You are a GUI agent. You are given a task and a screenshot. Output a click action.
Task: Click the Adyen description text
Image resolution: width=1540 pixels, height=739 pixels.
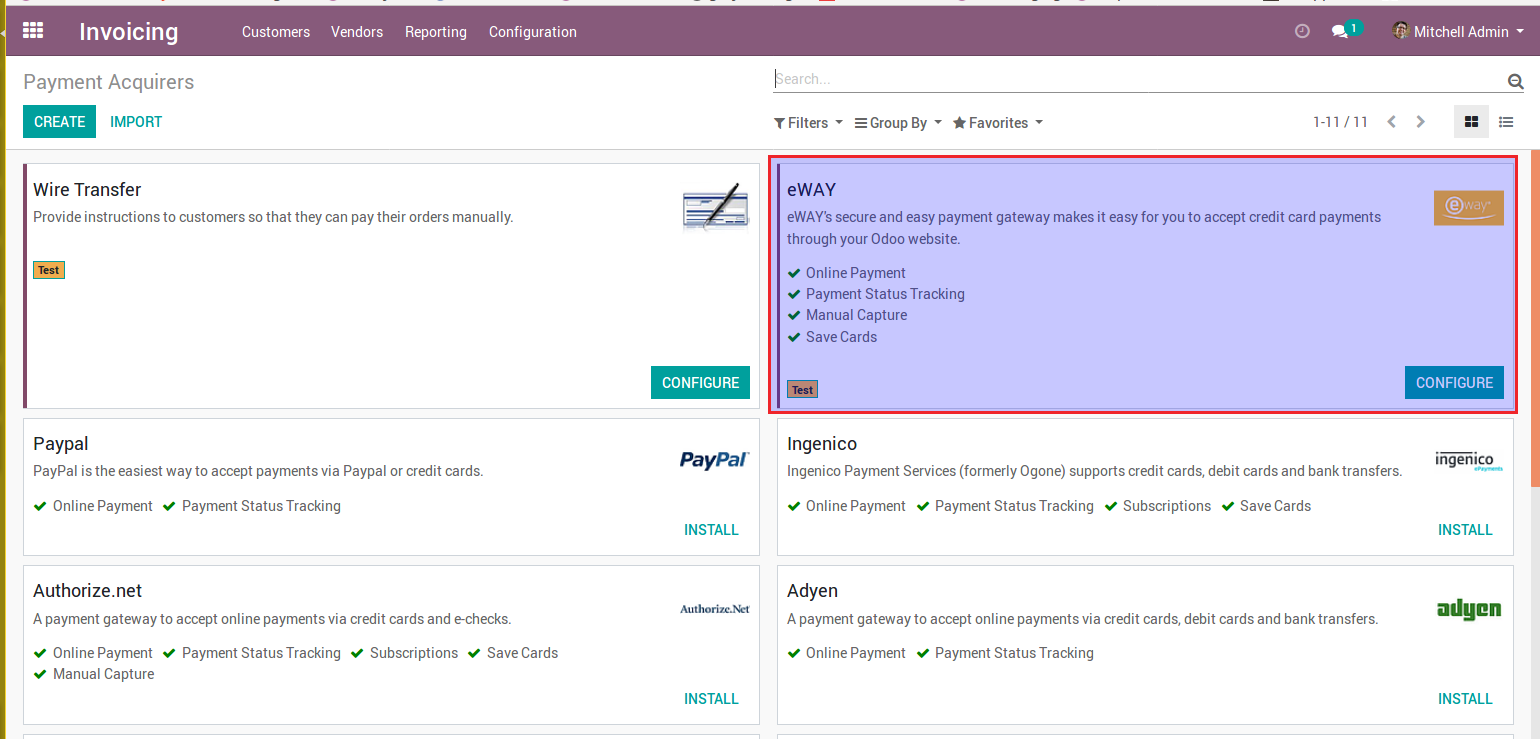coord(1083,619)
